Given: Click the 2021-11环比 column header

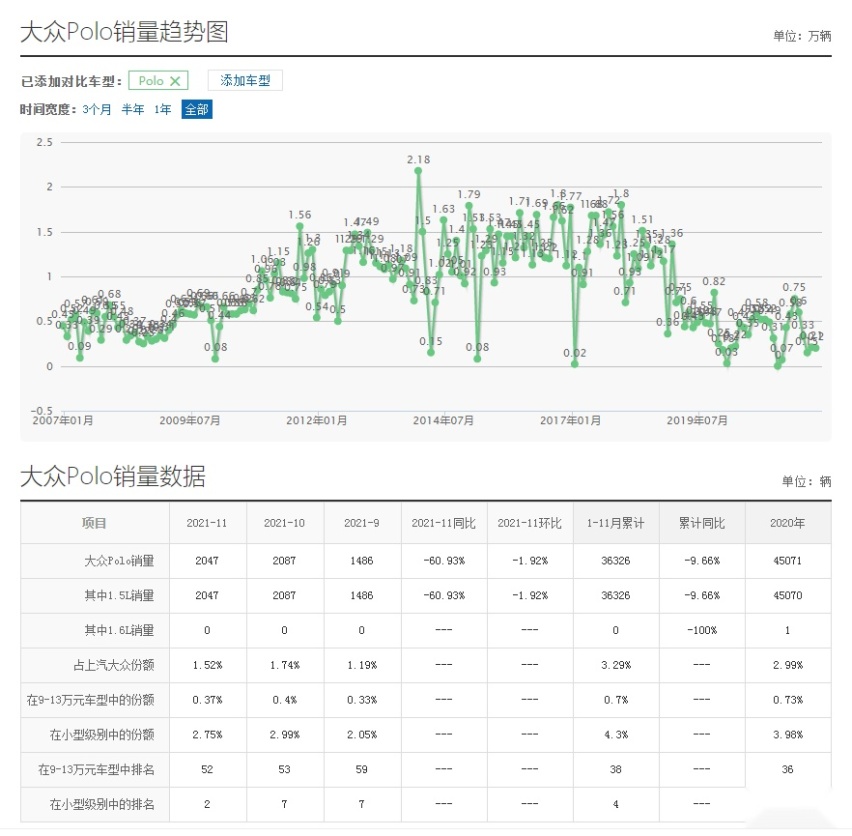Looking at the screenshot, I should 530,523.
